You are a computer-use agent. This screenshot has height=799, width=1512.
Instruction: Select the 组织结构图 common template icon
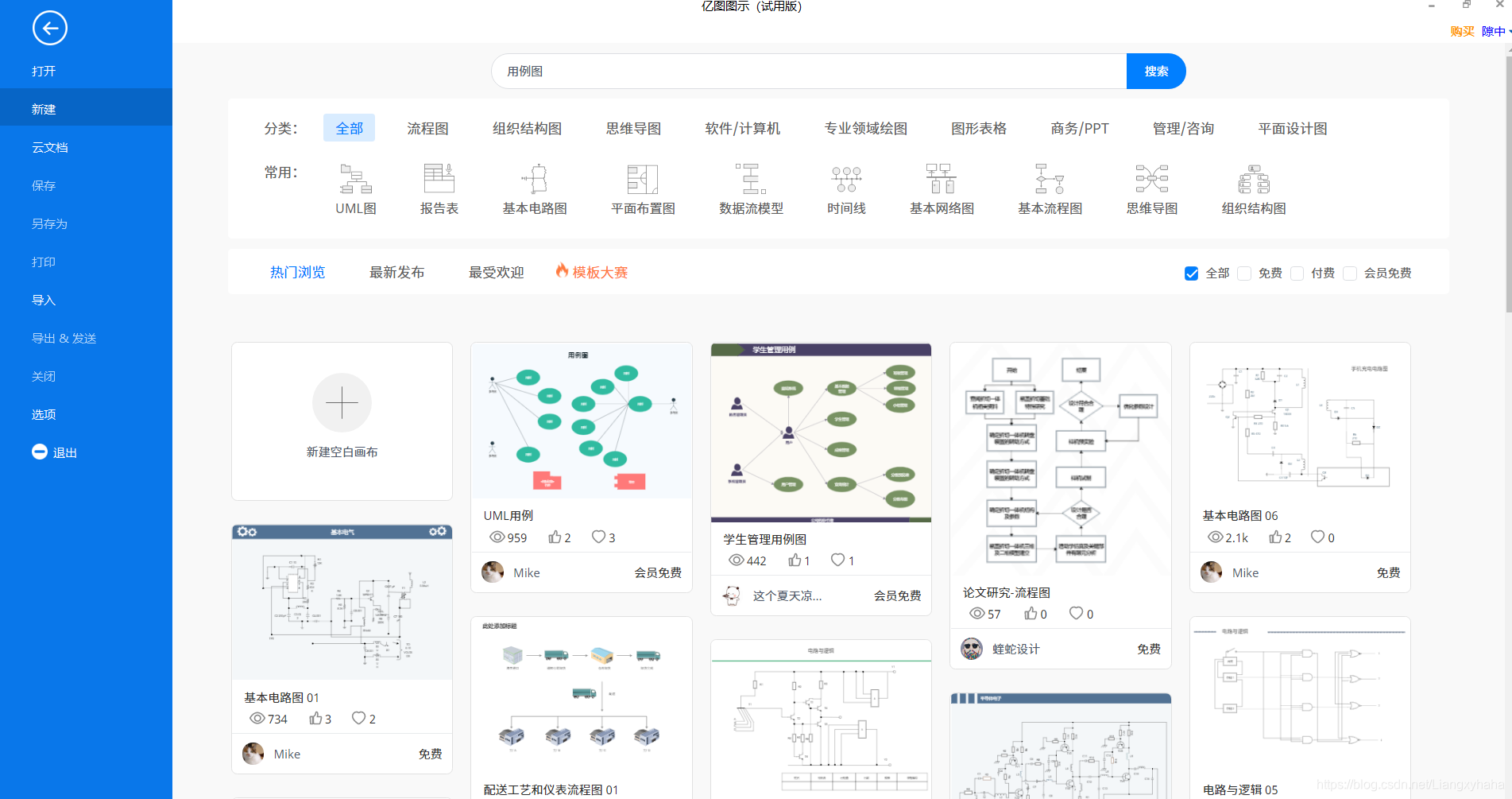(x=1254, y=179)
